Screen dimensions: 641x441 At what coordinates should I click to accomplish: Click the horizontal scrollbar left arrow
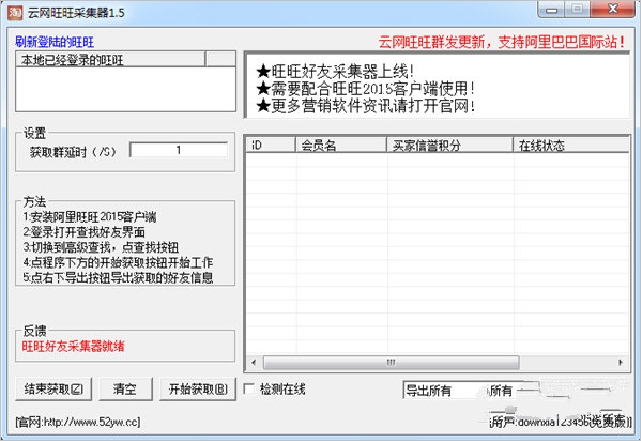click(x=254, y=363)
